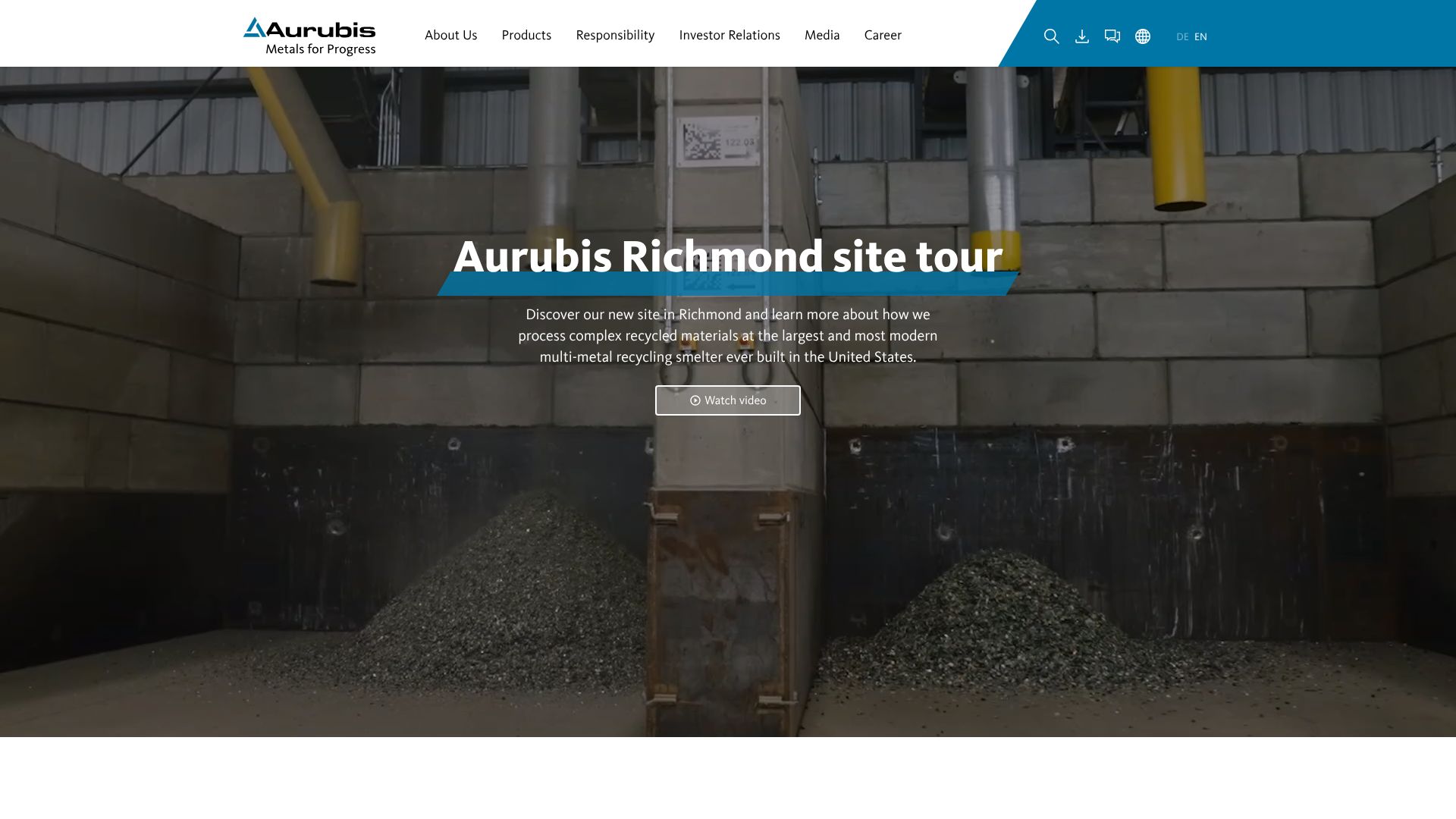The image size is (1456, 819).
Task: Click the Aurubis Richmond site tour heading
Action: pyautogui.click(x=728, y=256)
